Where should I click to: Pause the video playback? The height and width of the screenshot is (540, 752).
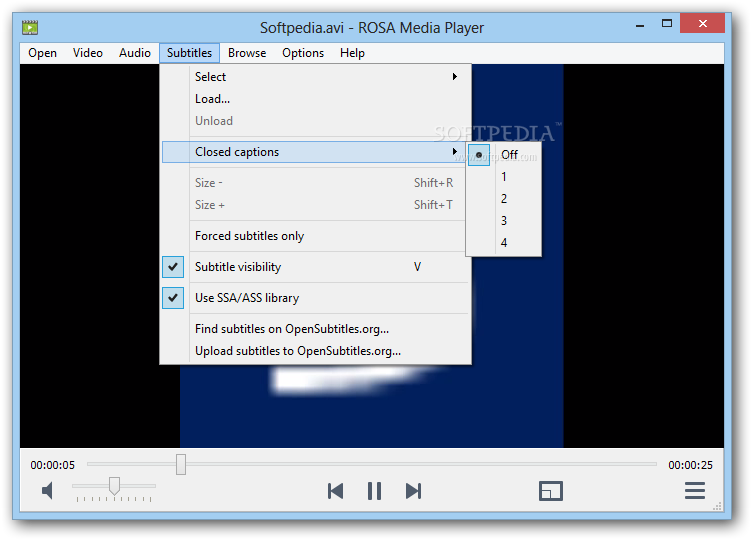[x=374, y=491]
